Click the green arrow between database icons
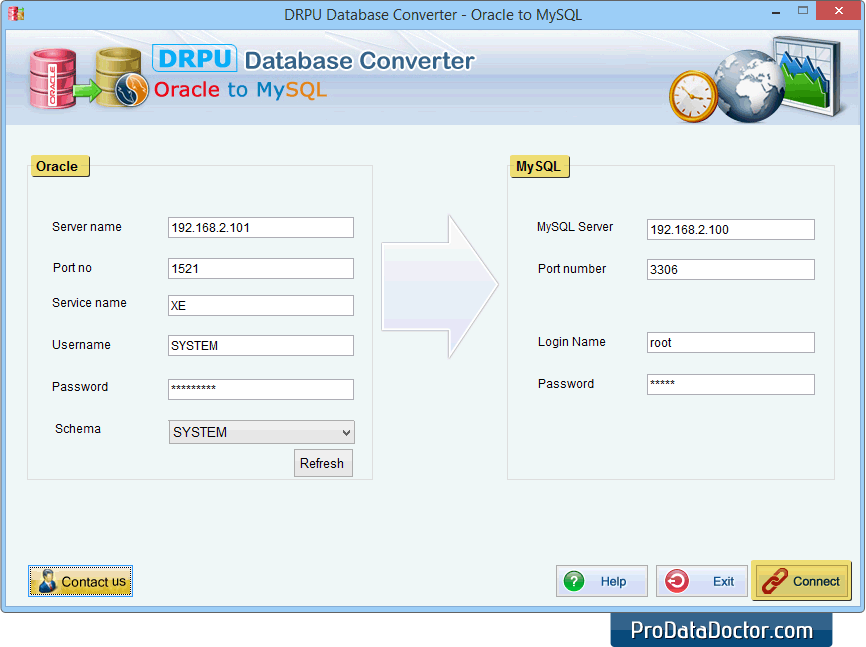This screenshot has height=647, width=866. [x=87, y=91]
